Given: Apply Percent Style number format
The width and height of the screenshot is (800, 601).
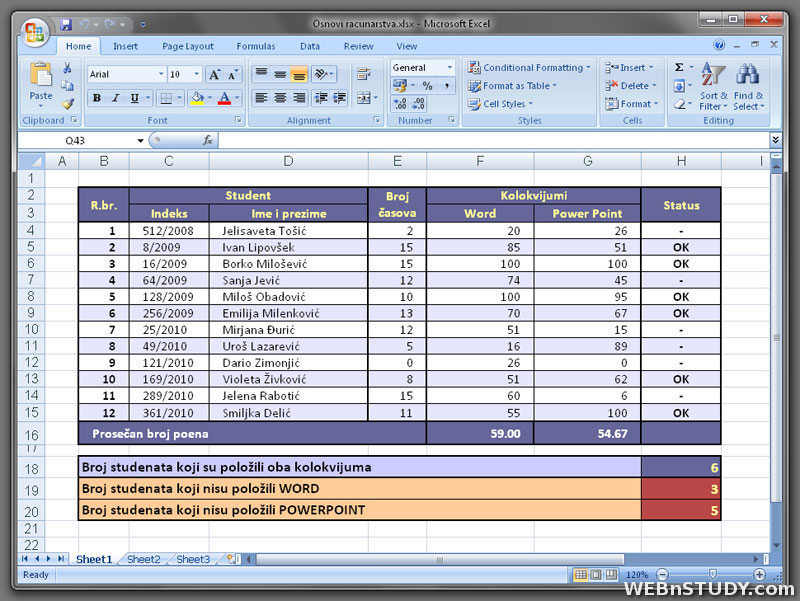Looking at the screenshot, I should 427,86.
